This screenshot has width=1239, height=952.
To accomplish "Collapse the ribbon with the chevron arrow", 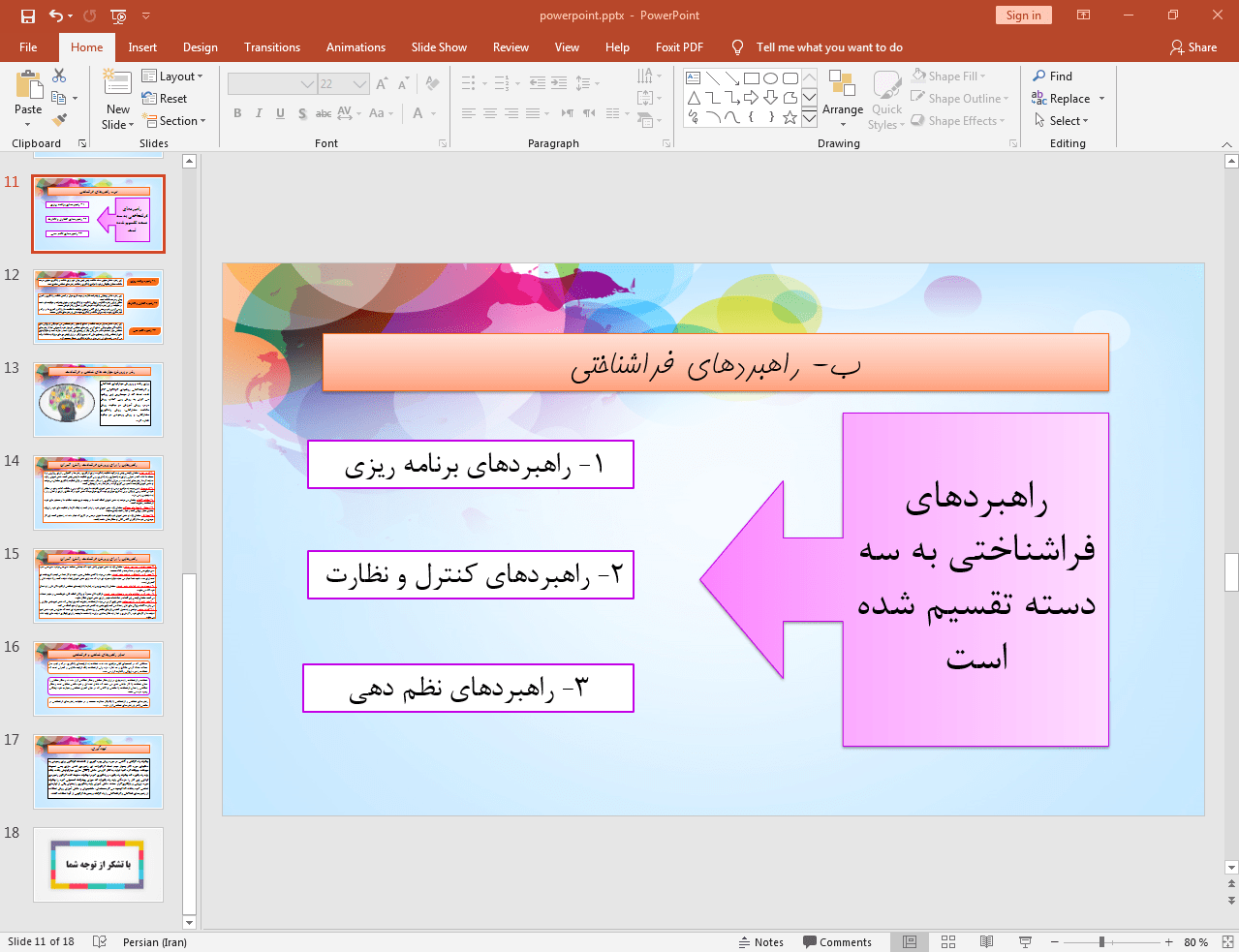I will click(1226, 143).
